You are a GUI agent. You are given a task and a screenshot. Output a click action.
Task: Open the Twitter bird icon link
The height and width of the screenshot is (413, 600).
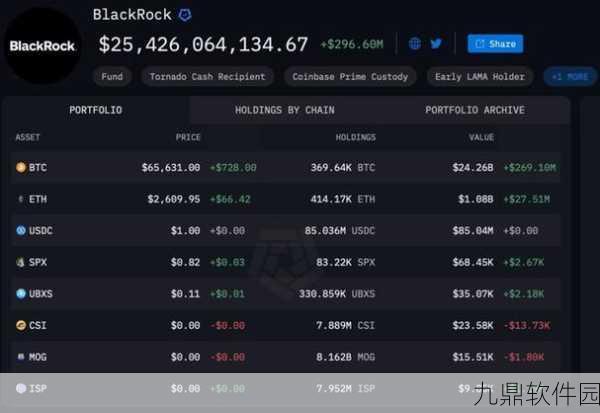[x=436, y=44]
